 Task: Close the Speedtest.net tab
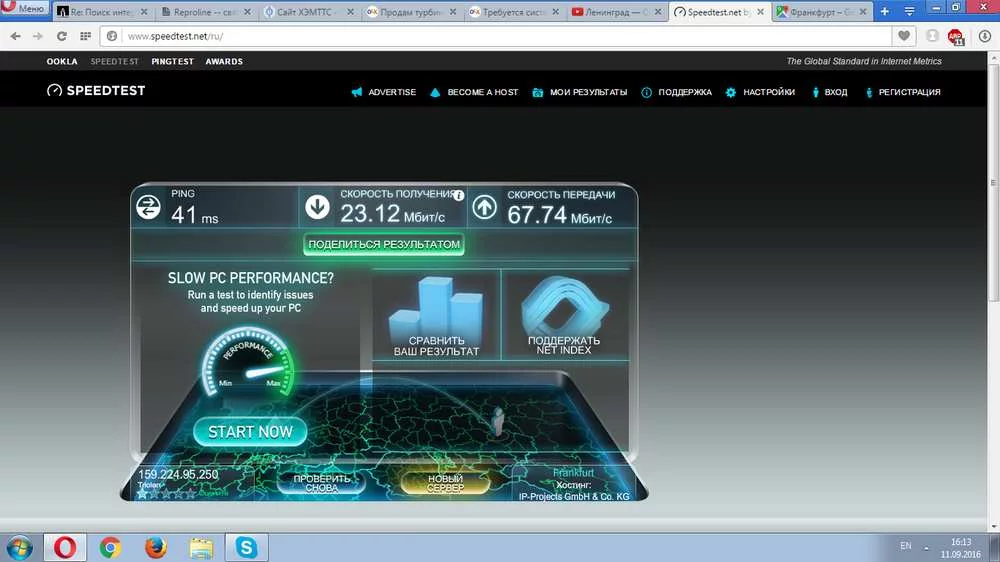pyautogui.click(x=760, y=11)
